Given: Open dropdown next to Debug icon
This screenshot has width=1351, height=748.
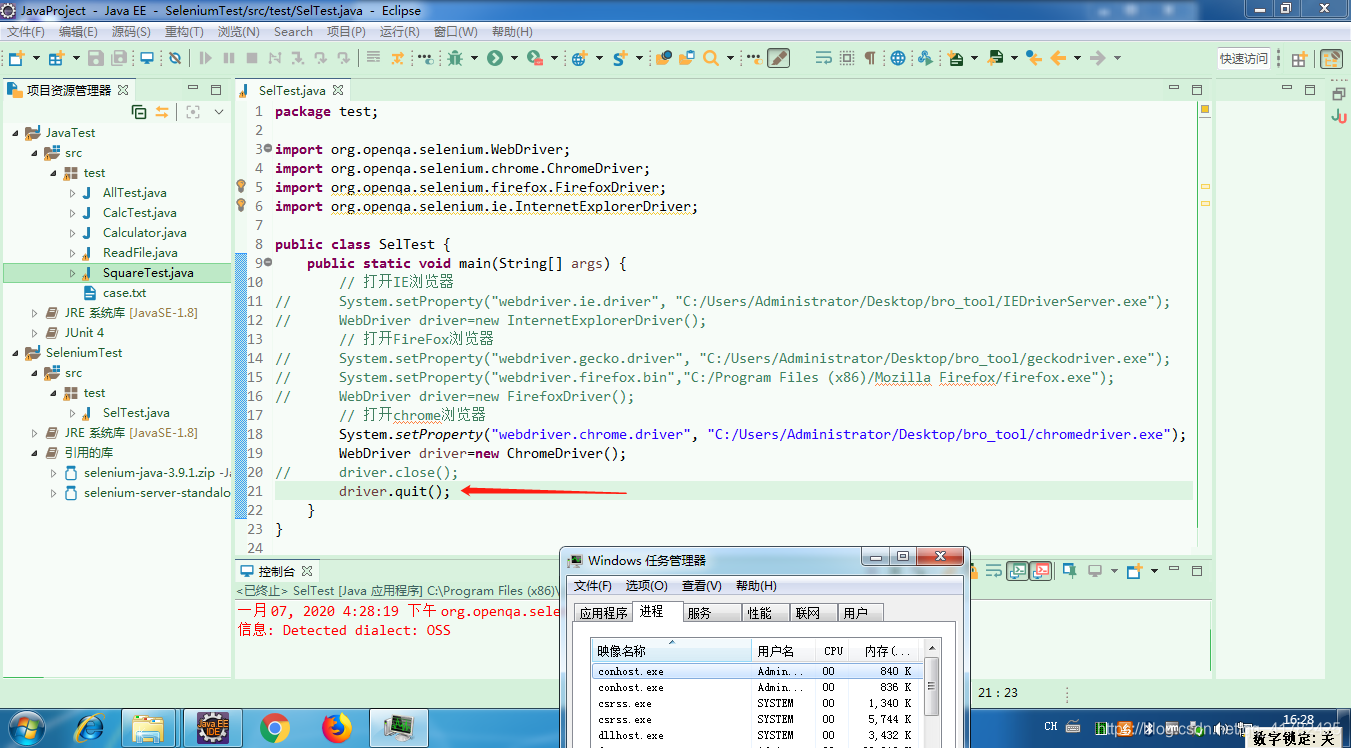Looking at the screenshot, I should pyautogui.click(x=475, y=58).
